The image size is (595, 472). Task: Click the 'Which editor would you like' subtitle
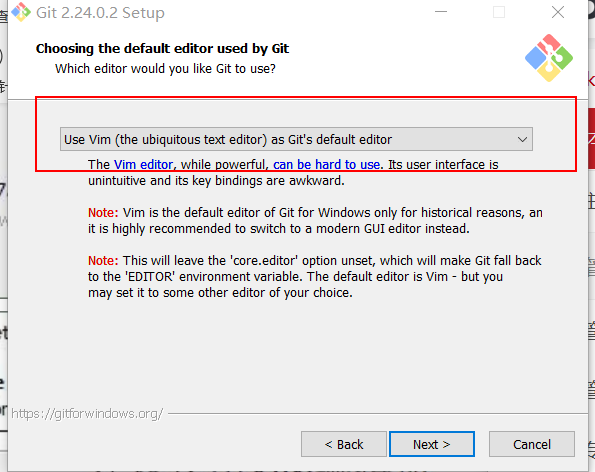[x=165, y=69]
